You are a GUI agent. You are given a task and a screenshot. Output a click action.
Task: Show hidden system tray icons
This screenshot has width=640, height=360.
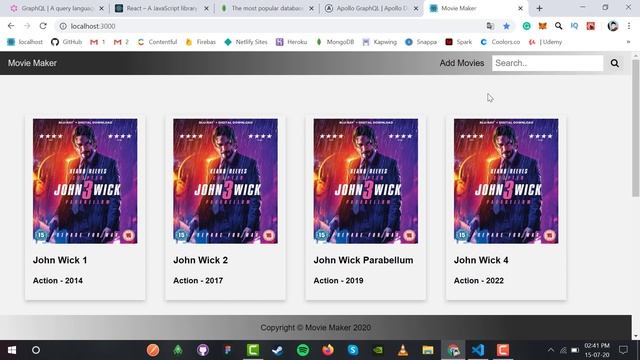[551, 350]
